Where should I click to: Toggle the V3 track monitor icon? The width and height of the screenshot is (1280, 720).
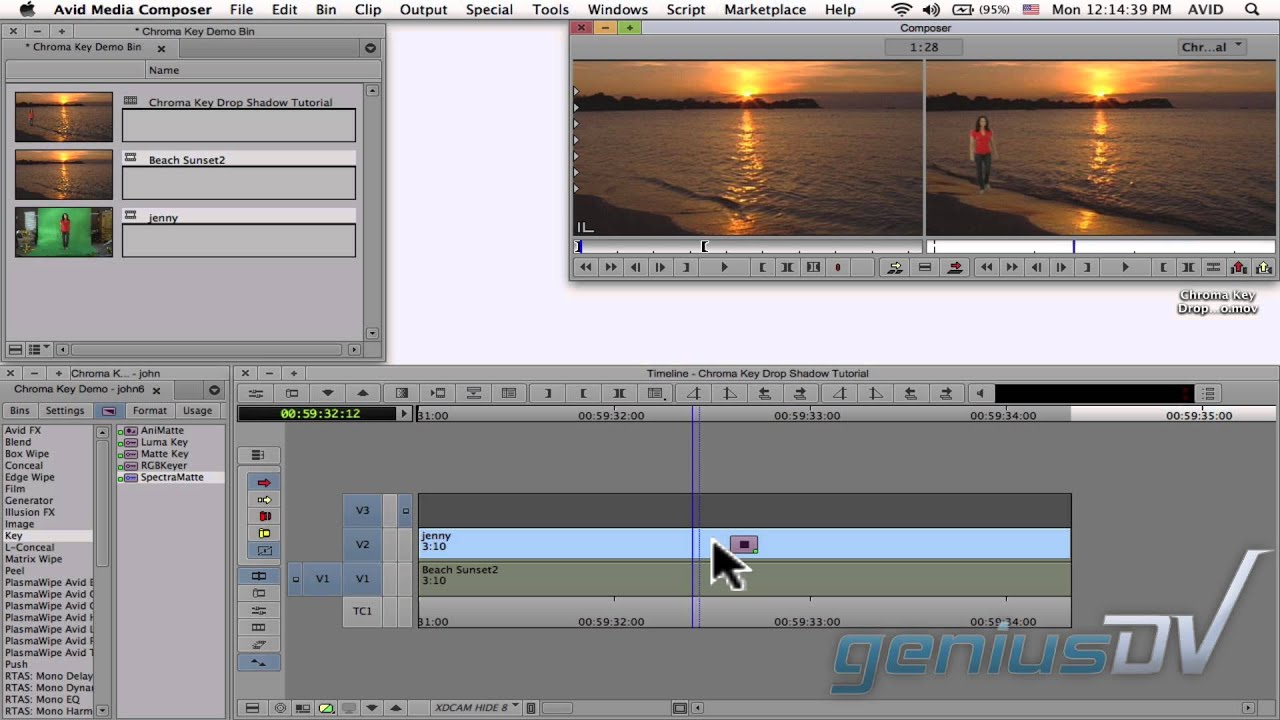[405, 511]
